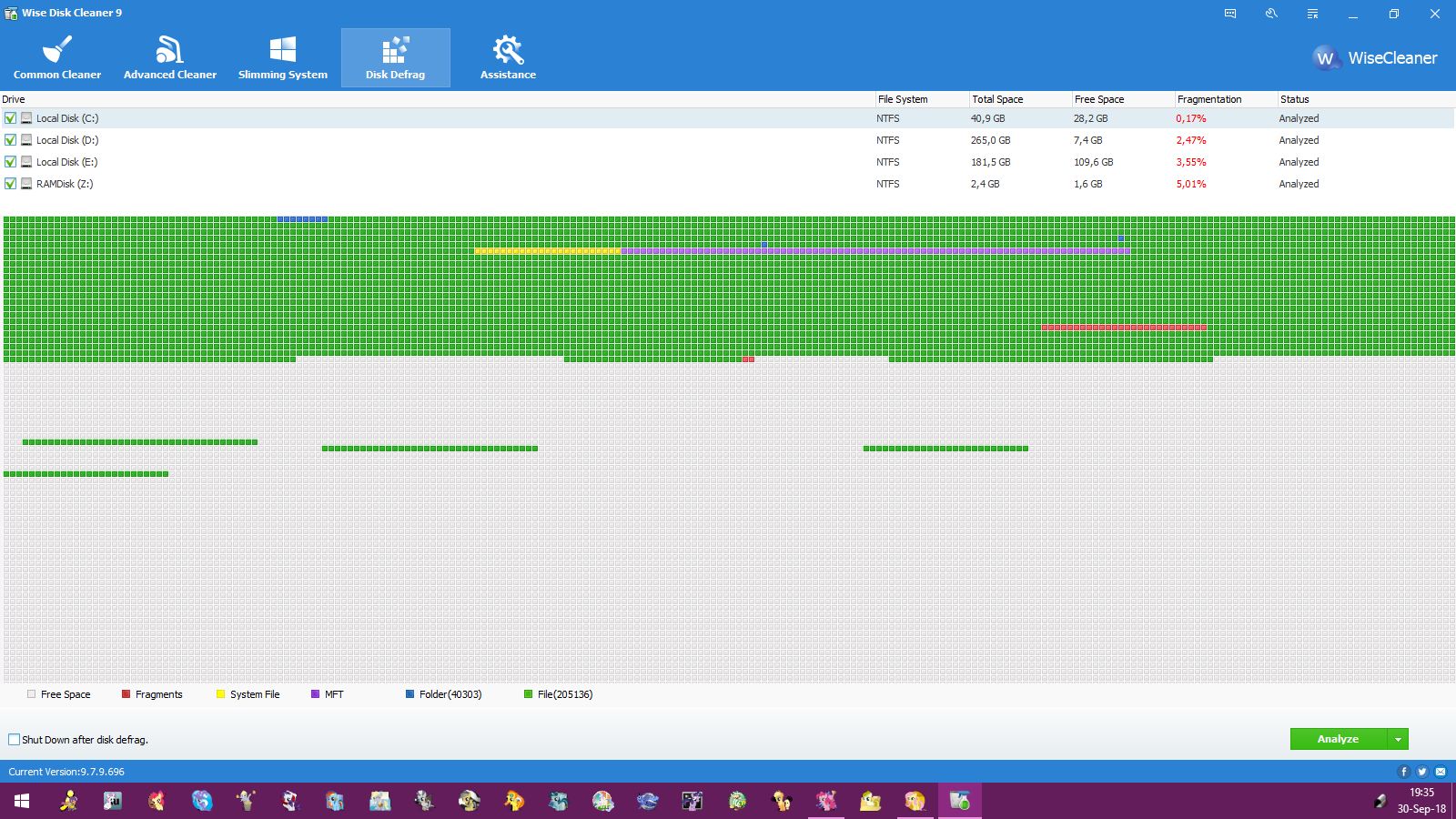Click the drive icon for Local Disk (C:)

[26, 118]
